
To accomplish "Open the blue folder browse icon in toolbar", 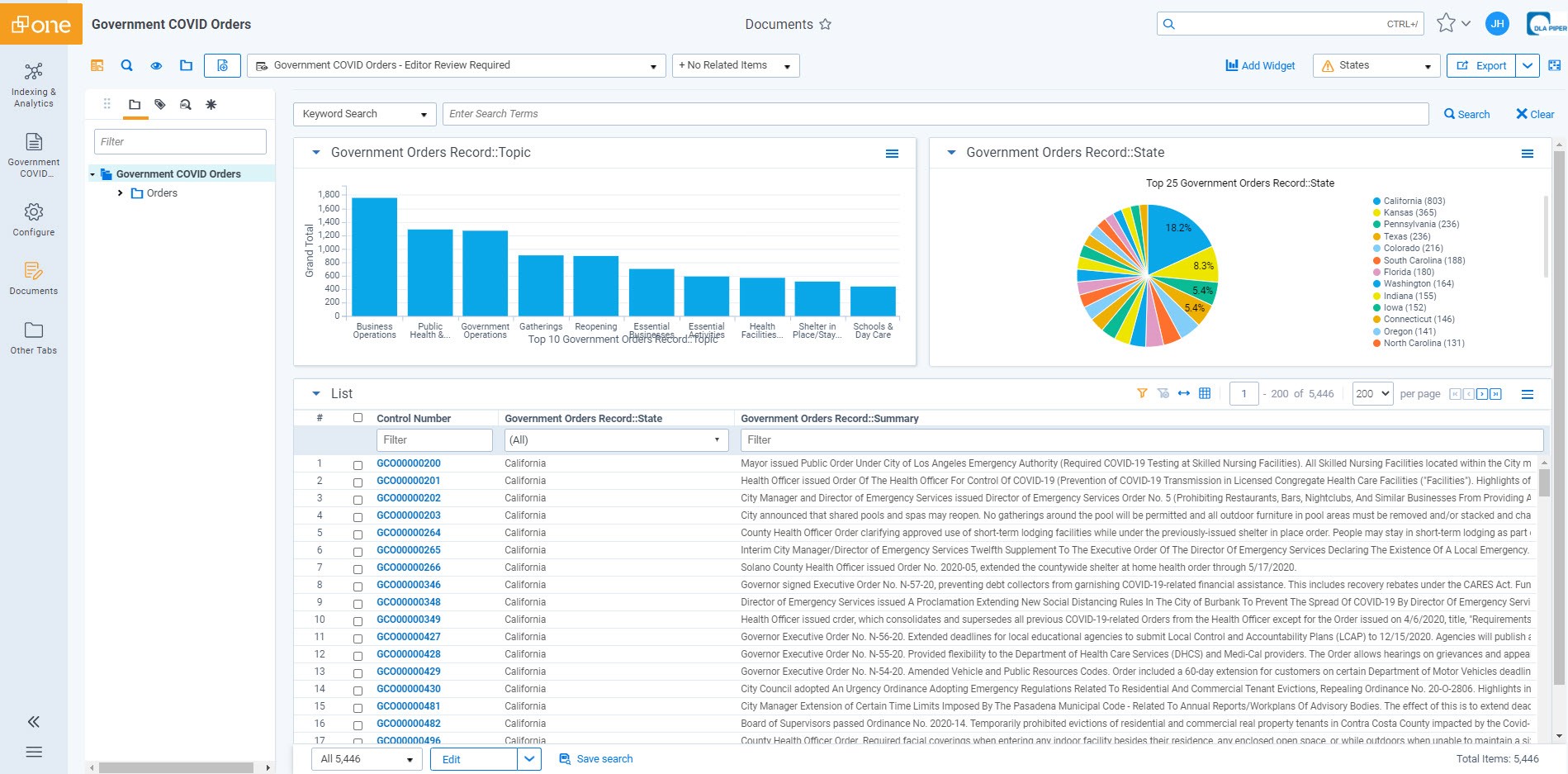I will (186, 64).
